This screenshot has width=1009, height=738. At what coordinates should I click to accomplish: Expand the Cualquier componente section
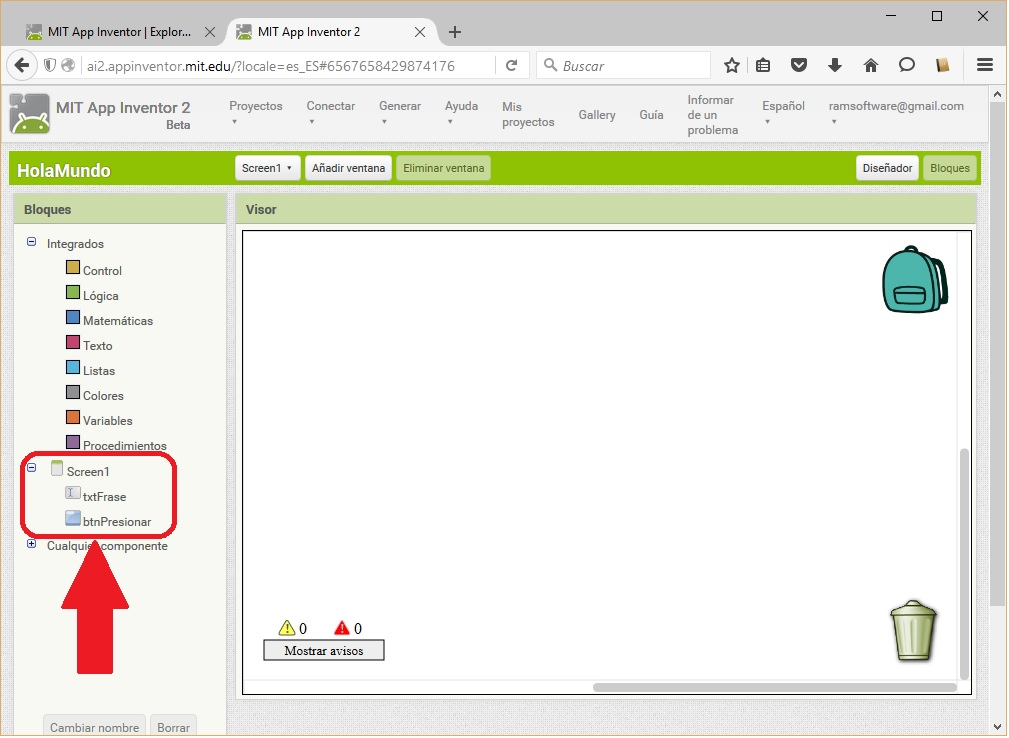[32, 544]
